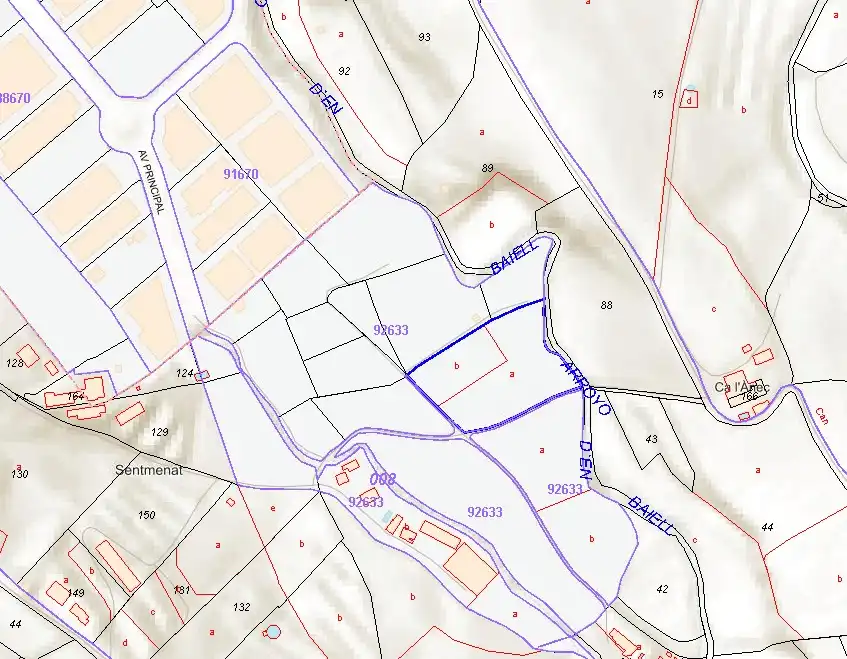Click the "Ca l'Anec" place label
The image size is (847, 659).
742,387
